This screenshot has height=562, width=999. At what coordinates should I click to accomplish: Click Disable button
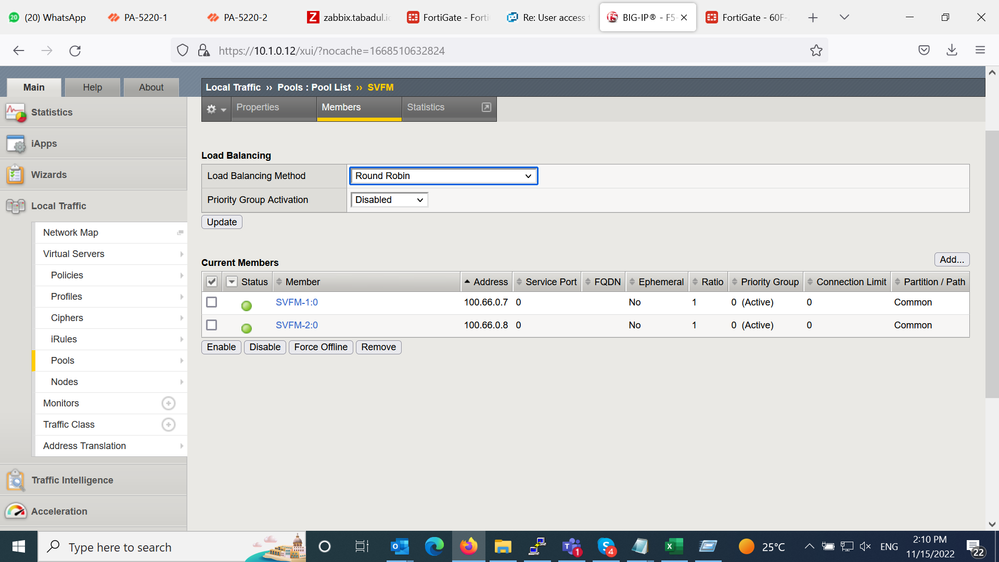[x=264, y=347]
